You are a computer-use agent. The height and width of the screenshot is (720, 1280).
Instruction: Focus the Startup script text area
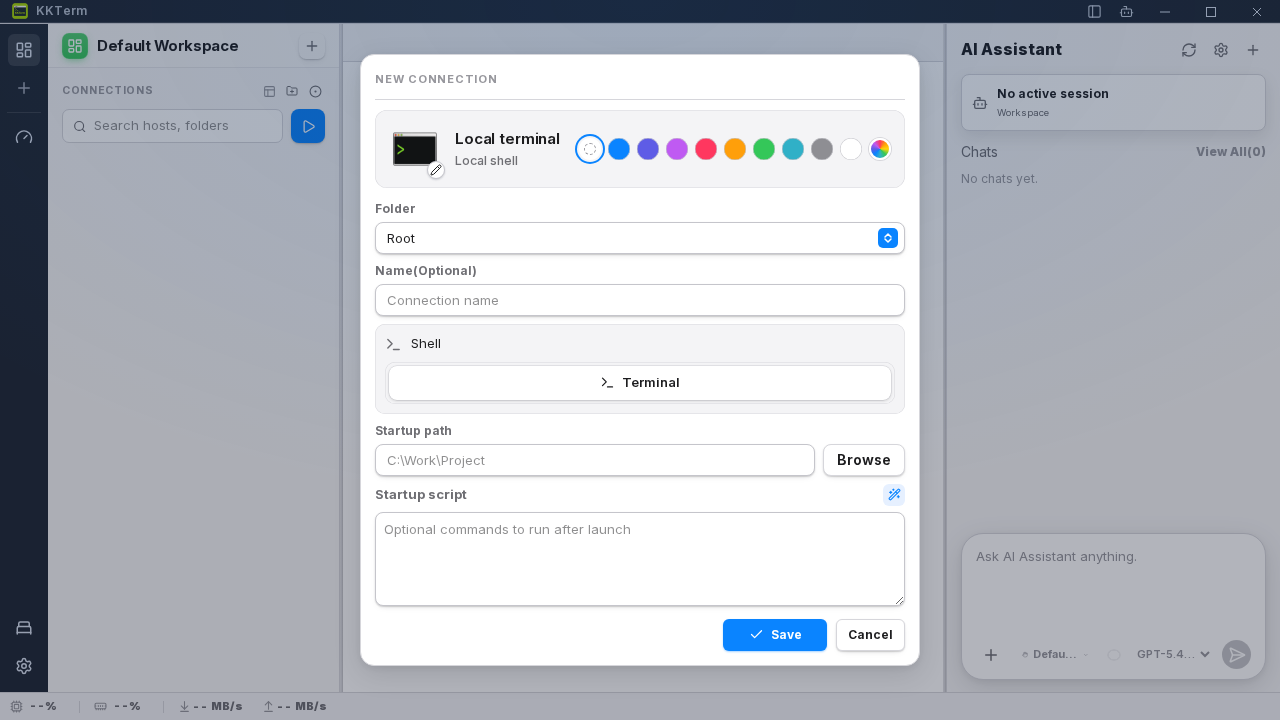(x=640, y=559)
